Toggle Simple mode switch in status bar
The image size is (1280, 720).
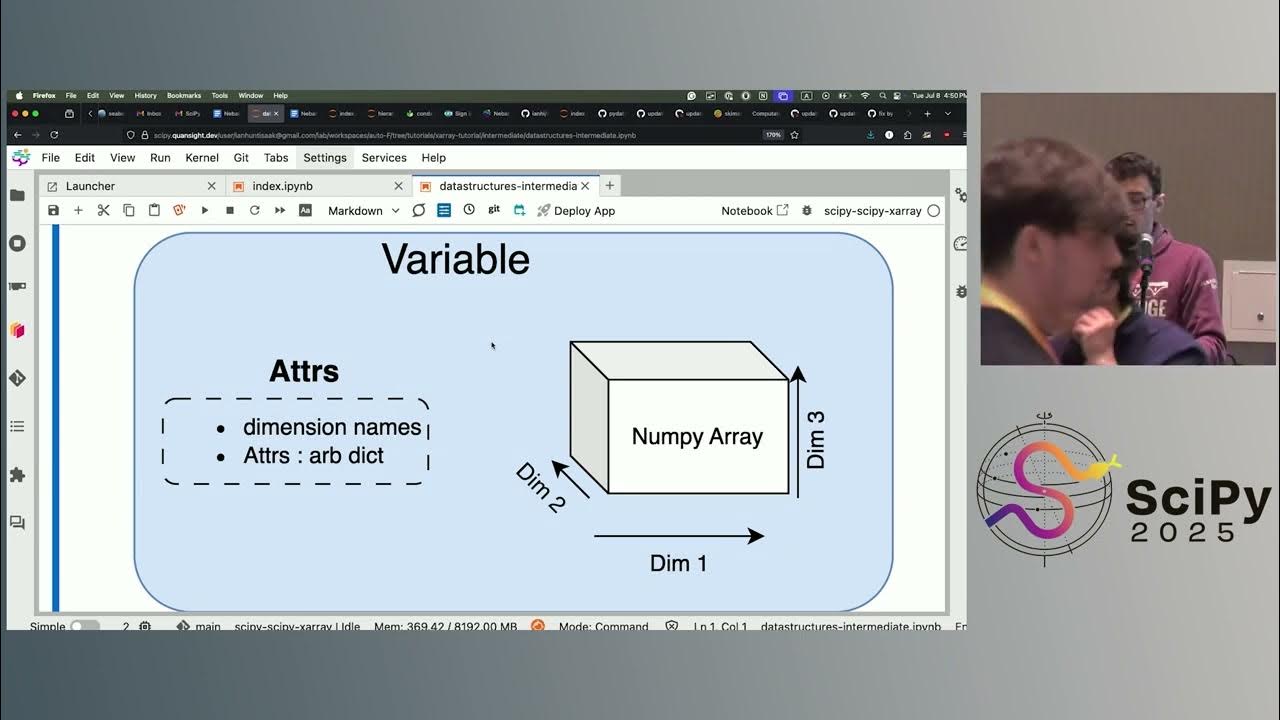coord(85,626)
